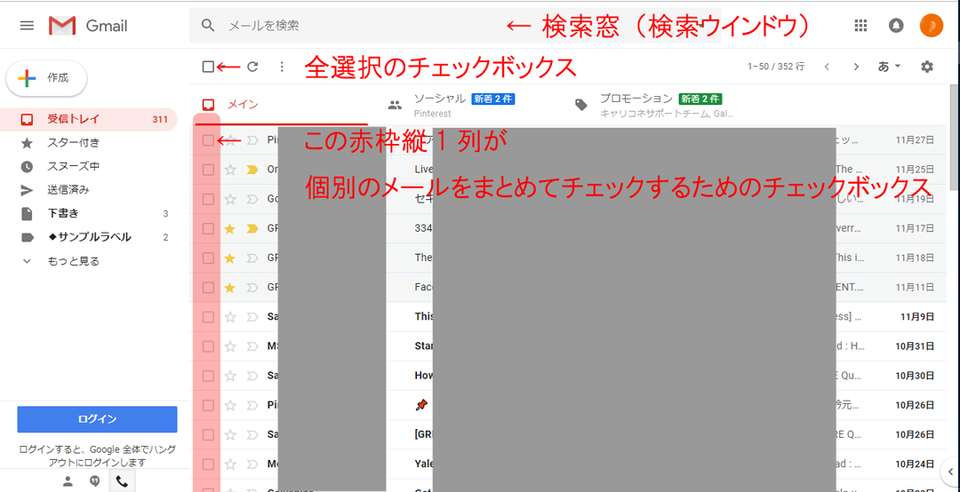960x492 pixels.
Task: Open 受信トレイ folder
Action: 89,119
